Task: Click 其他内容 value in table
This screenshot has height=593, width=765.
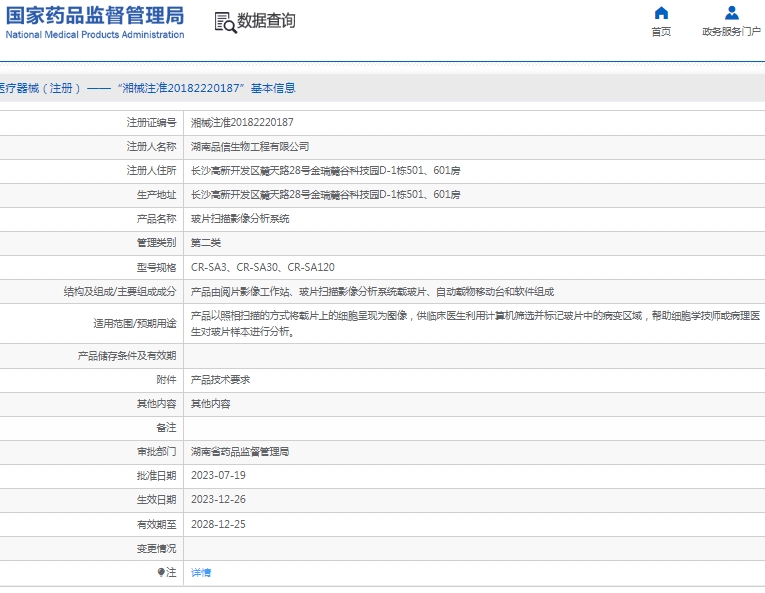Action: [x=210, y=404]
